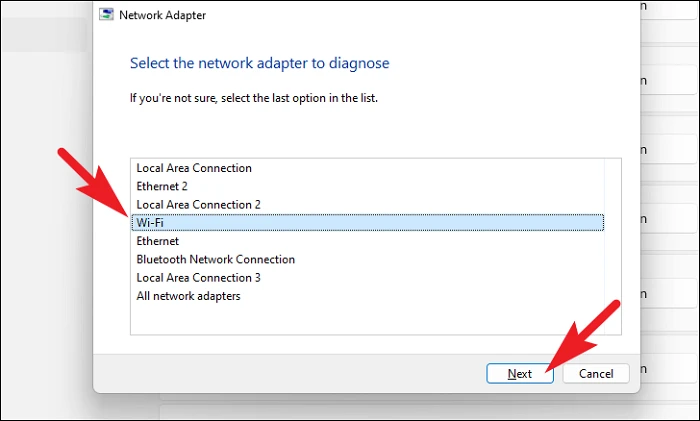Click the Next button
700x421 pixels.
click(520, 373)
